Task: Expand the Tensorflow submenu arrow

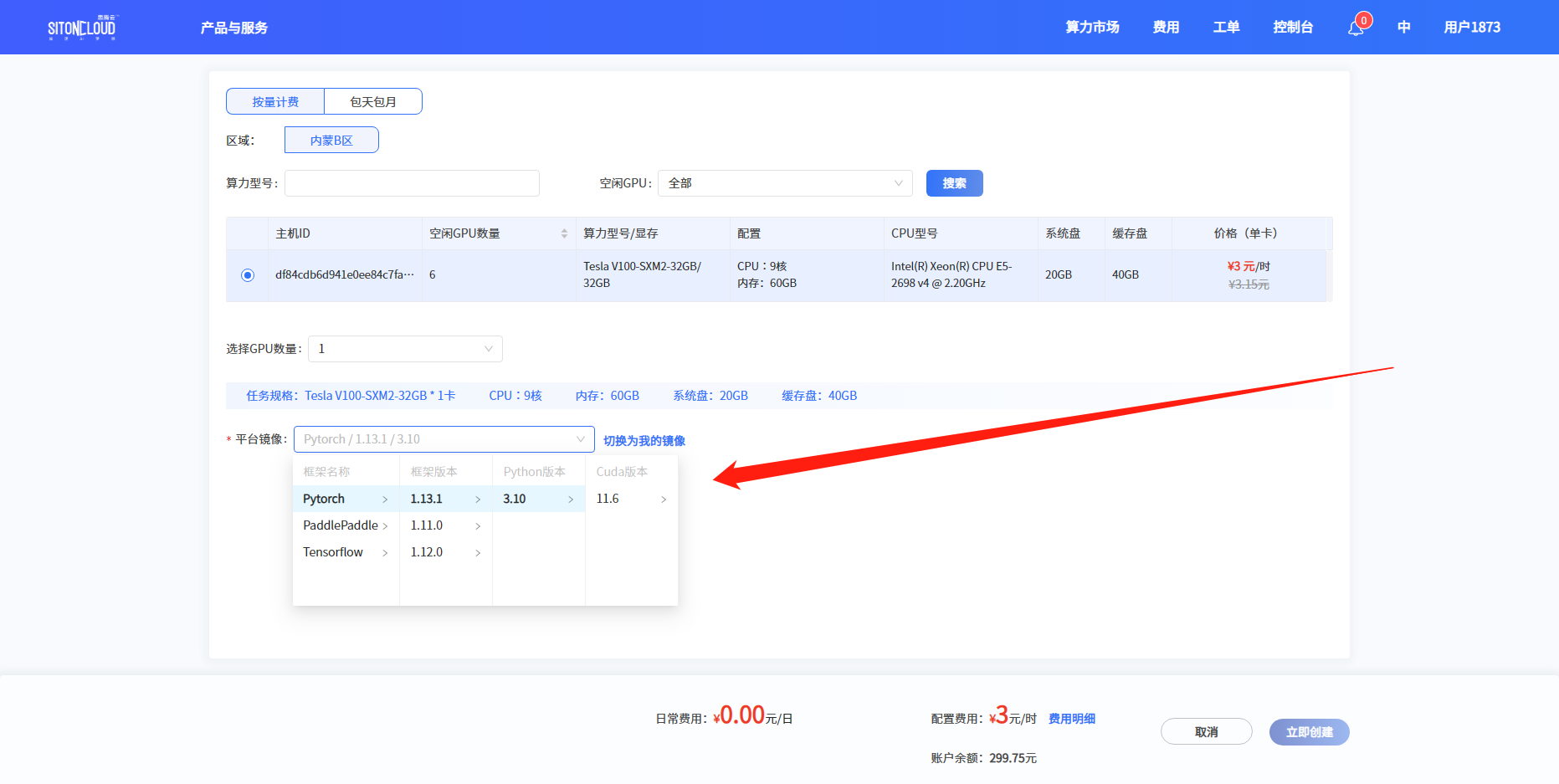Action: (x=385, y=553)
